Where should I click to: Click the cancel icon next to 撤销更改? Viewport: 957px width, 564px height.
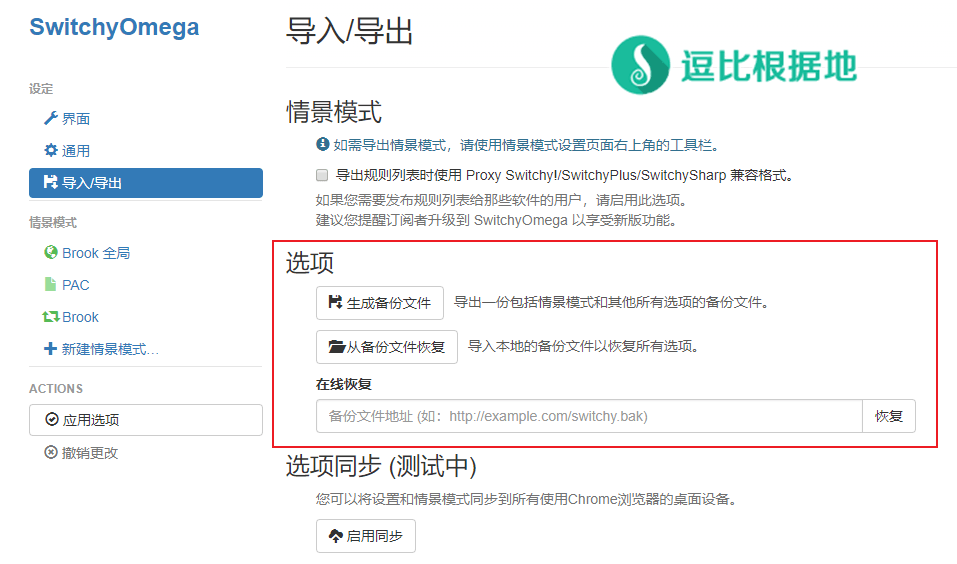51,452
